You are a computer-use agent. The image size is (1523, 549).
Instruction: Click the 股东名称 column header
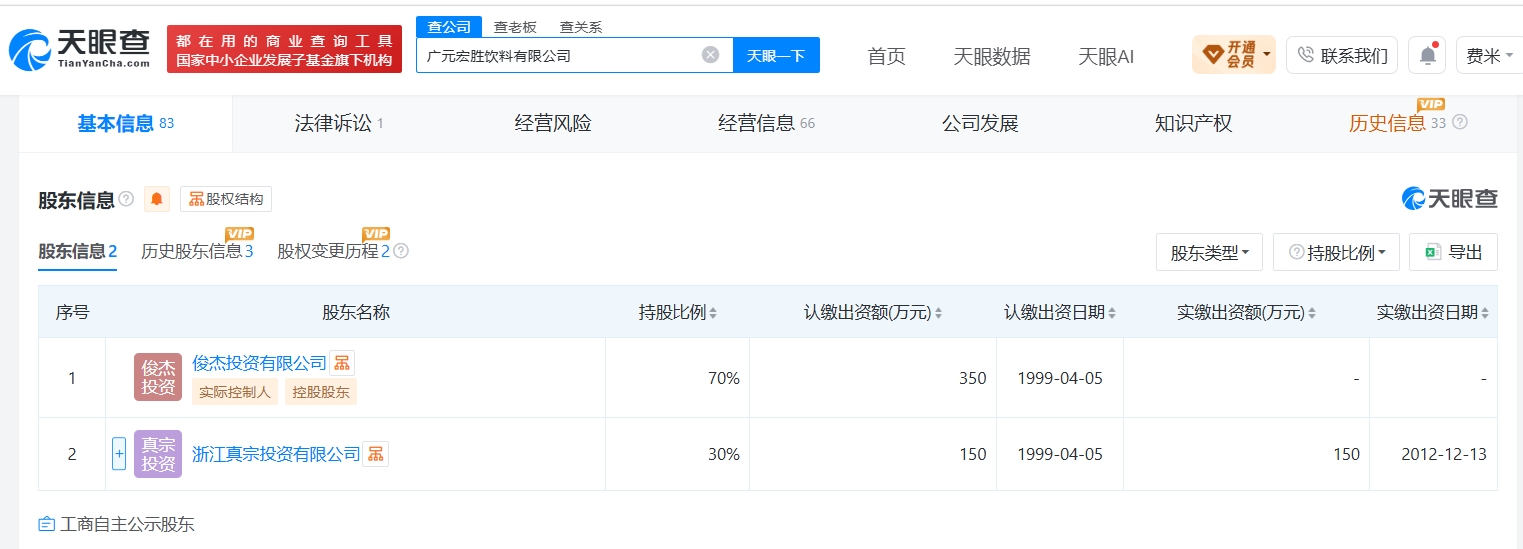356,312
